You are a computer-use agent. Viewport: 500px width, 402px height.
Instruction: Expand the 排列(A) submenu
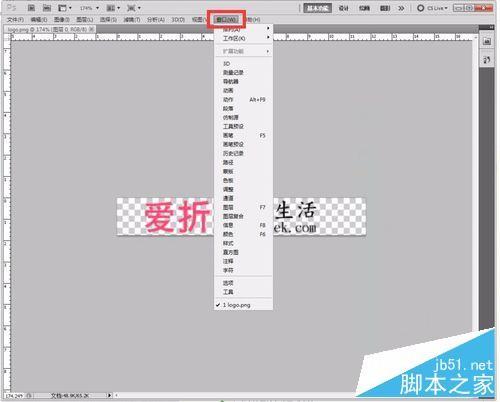243,29
